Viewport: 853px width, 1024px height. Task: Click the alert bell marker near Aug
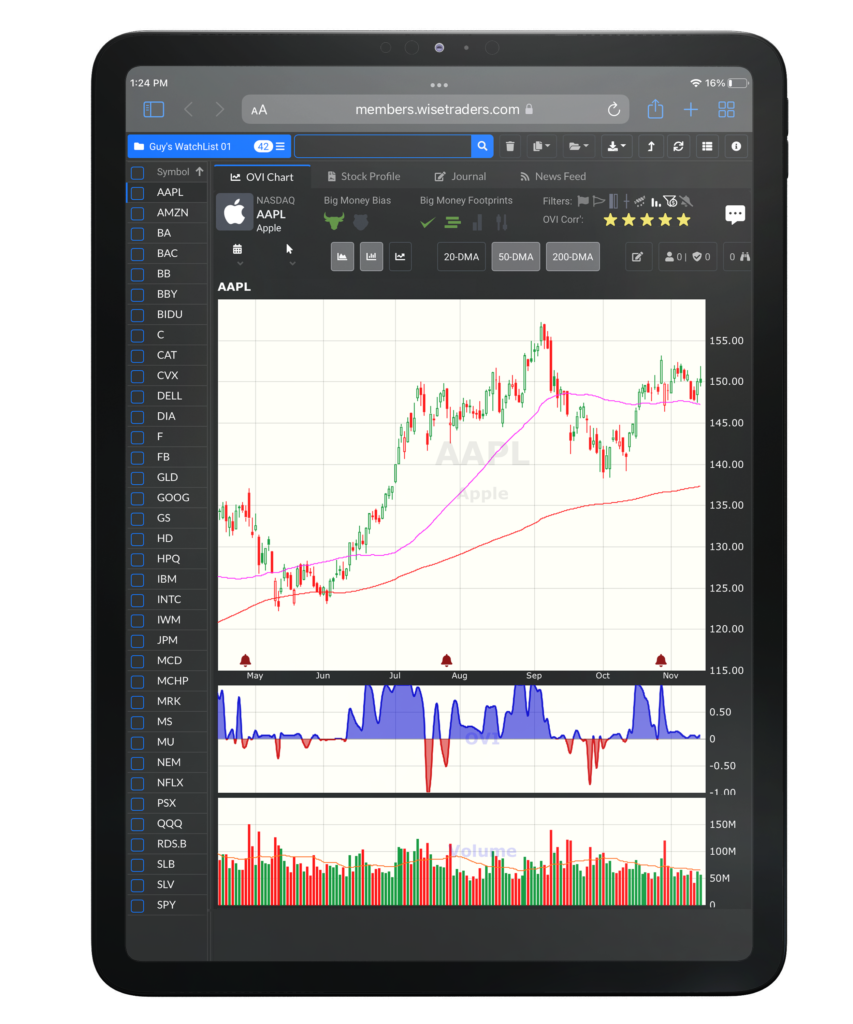point(447,660)
